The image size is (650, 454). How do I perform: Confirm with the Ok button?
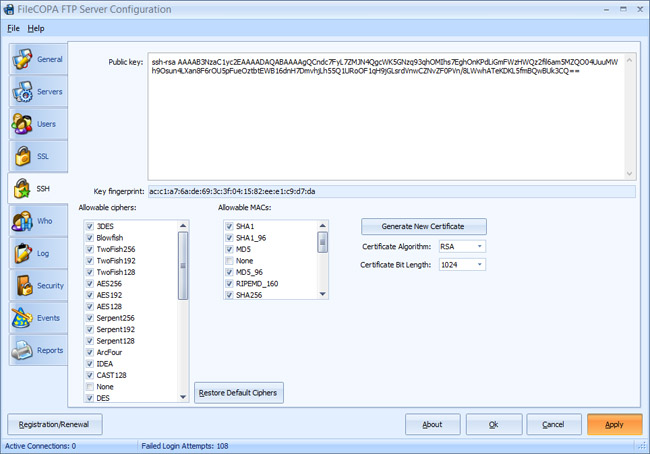click(494, 424)
